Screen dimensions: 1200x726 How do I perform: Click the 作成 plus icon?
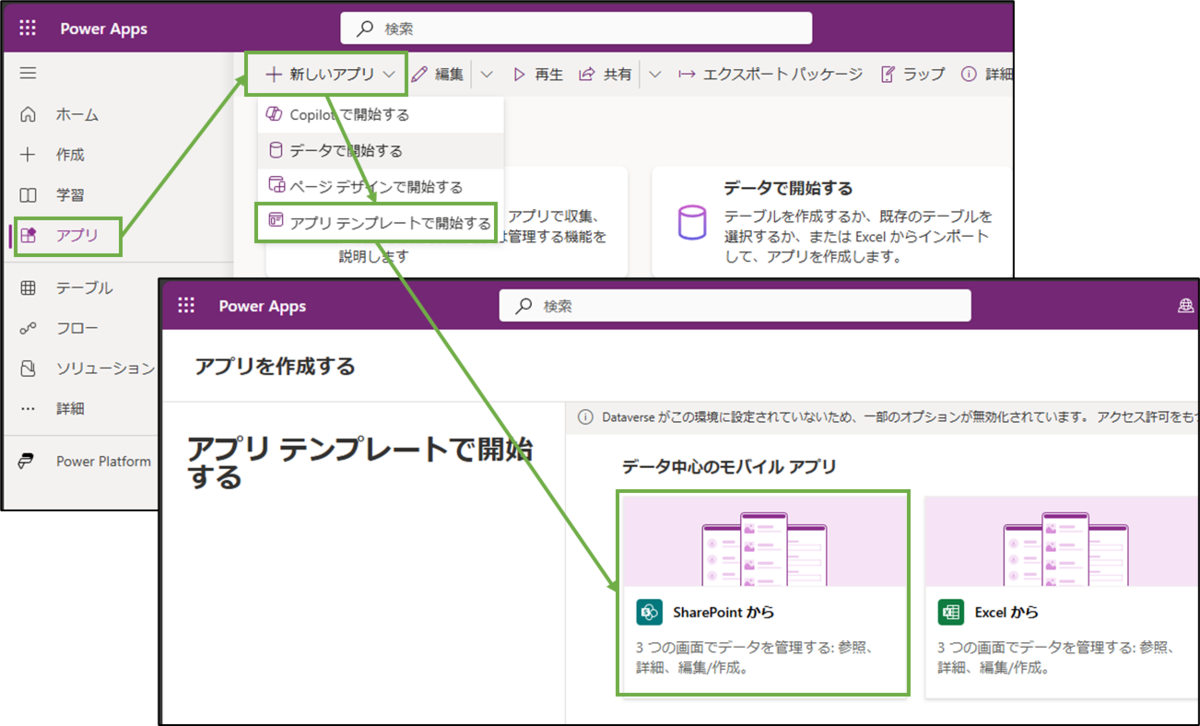tap(28, 154)
